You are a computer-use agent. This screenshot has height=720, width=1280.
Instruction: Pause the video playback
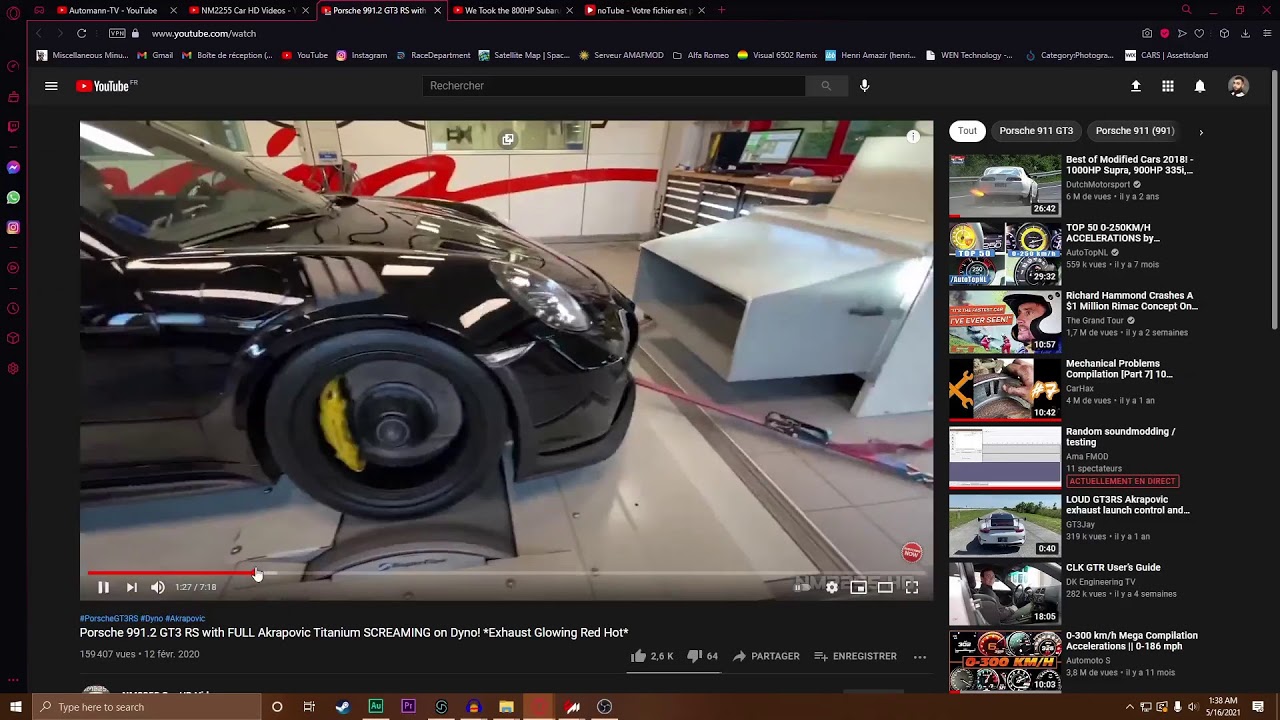(x=103, y=587)
